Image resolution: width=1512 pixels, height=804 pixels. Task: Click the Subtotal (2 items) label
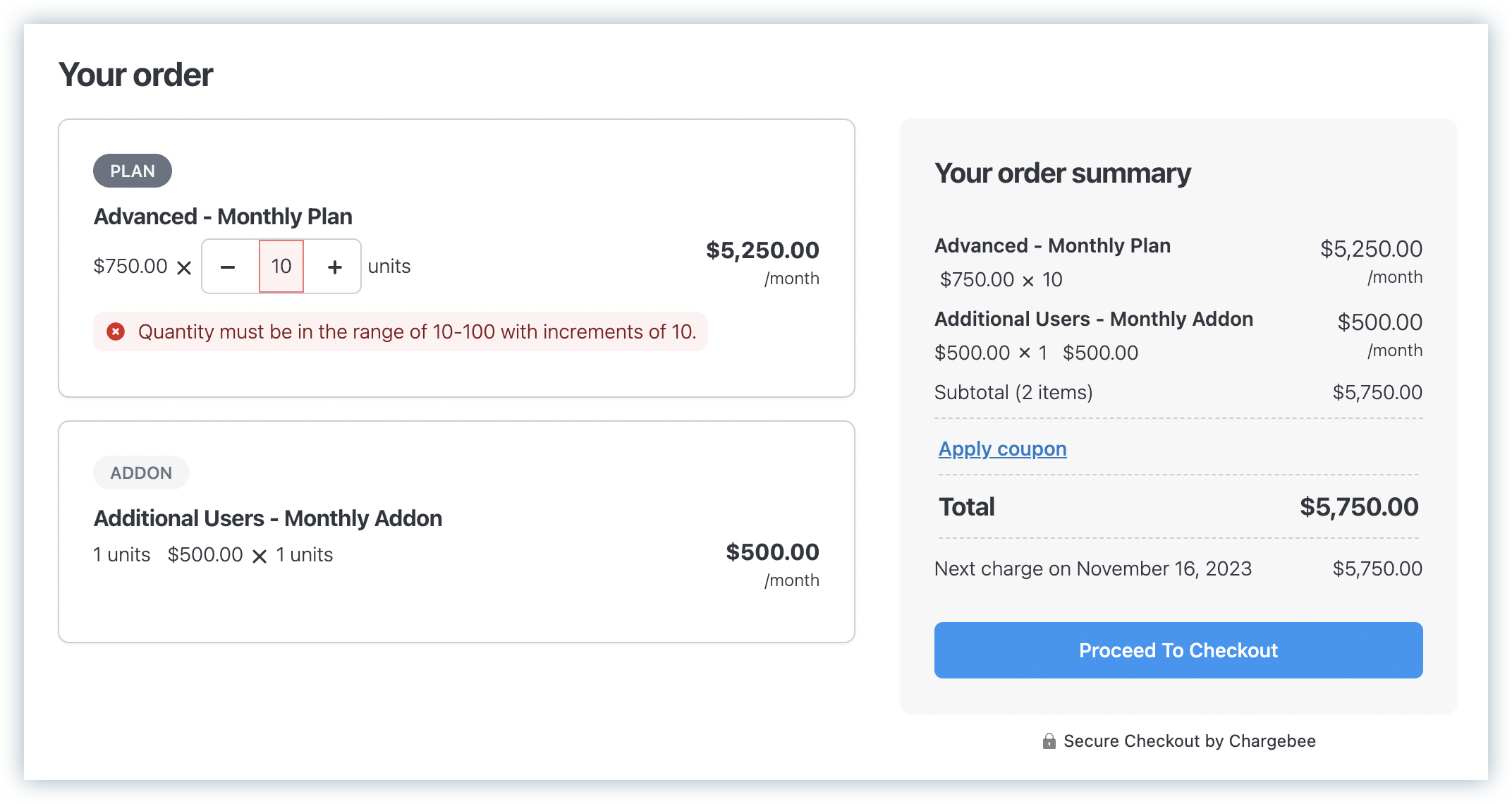pos(1013,392)
